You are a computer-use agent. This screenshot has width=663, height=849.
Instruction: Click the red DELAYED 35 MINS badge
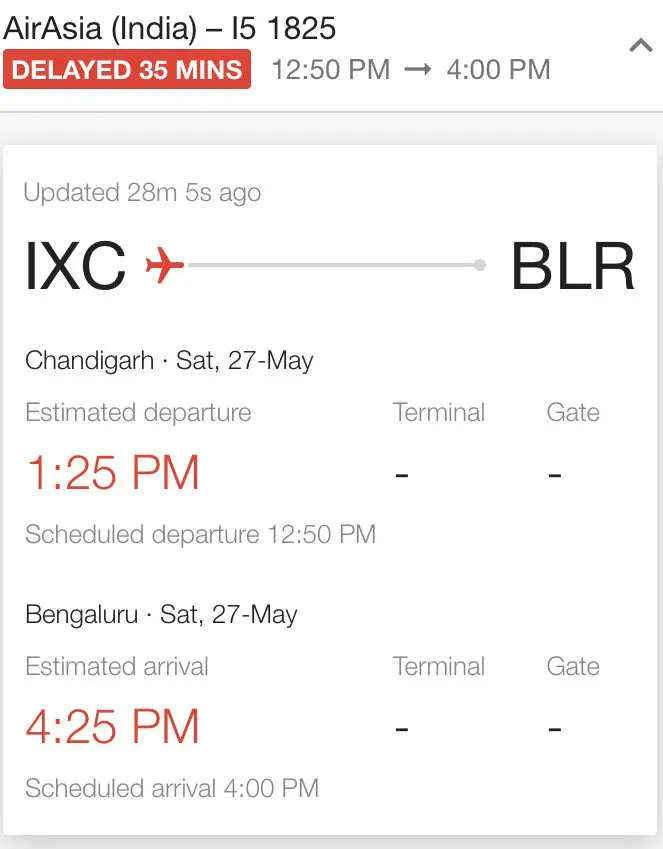(x=127, y=70)
